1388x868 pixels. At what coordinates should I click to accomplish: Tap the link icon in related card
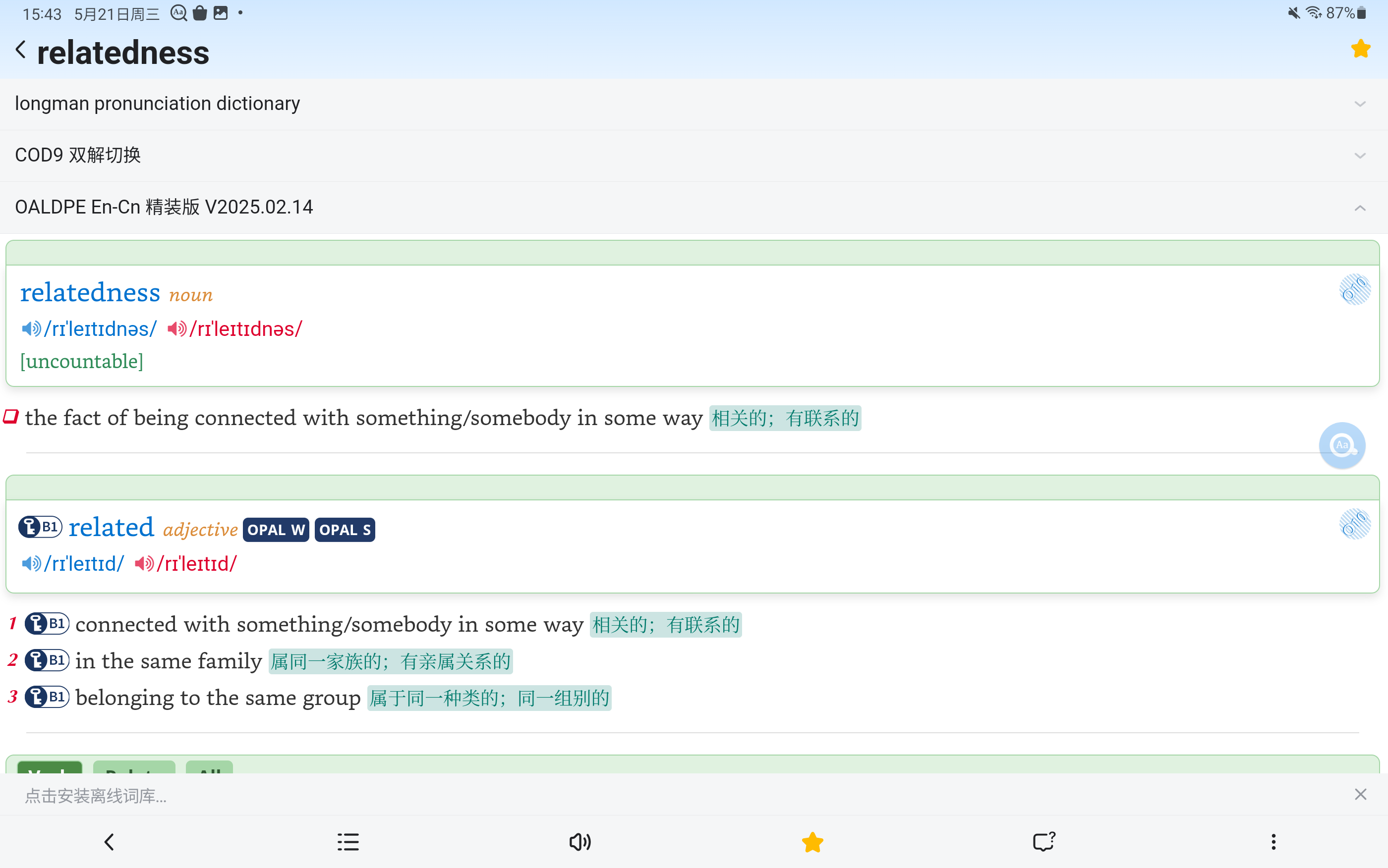pos(1355,524)
